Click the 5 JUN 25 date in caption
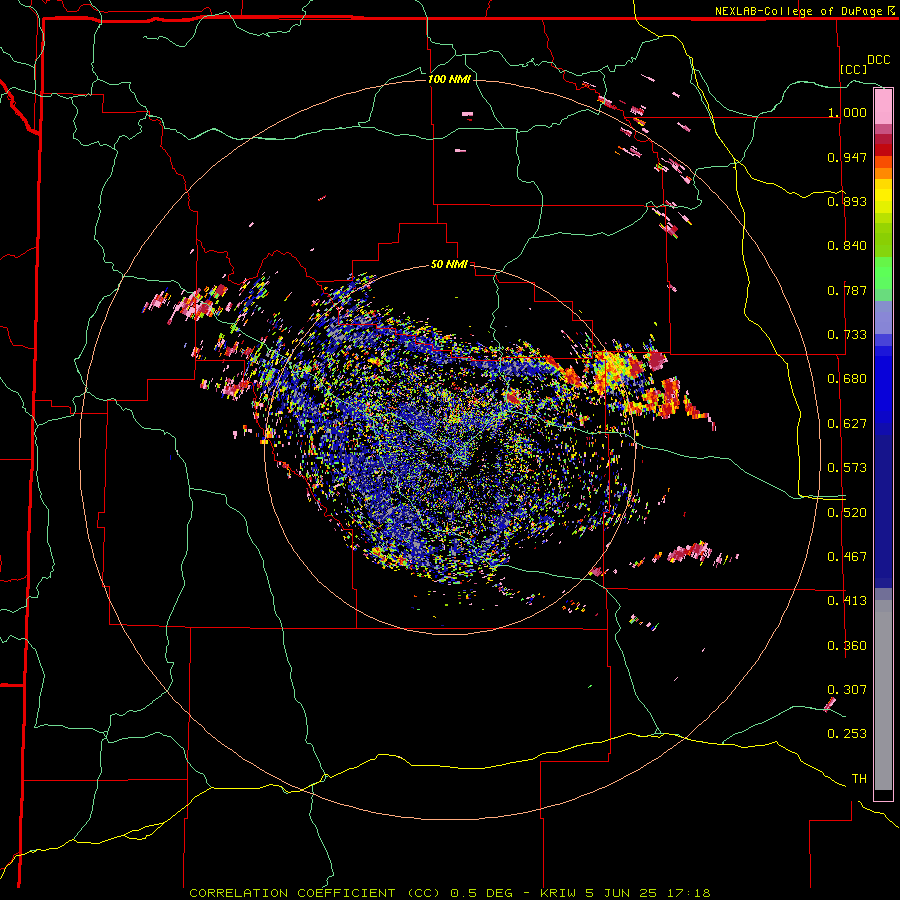The width and height of the screenshot is (900, 900). pos(621,893)
